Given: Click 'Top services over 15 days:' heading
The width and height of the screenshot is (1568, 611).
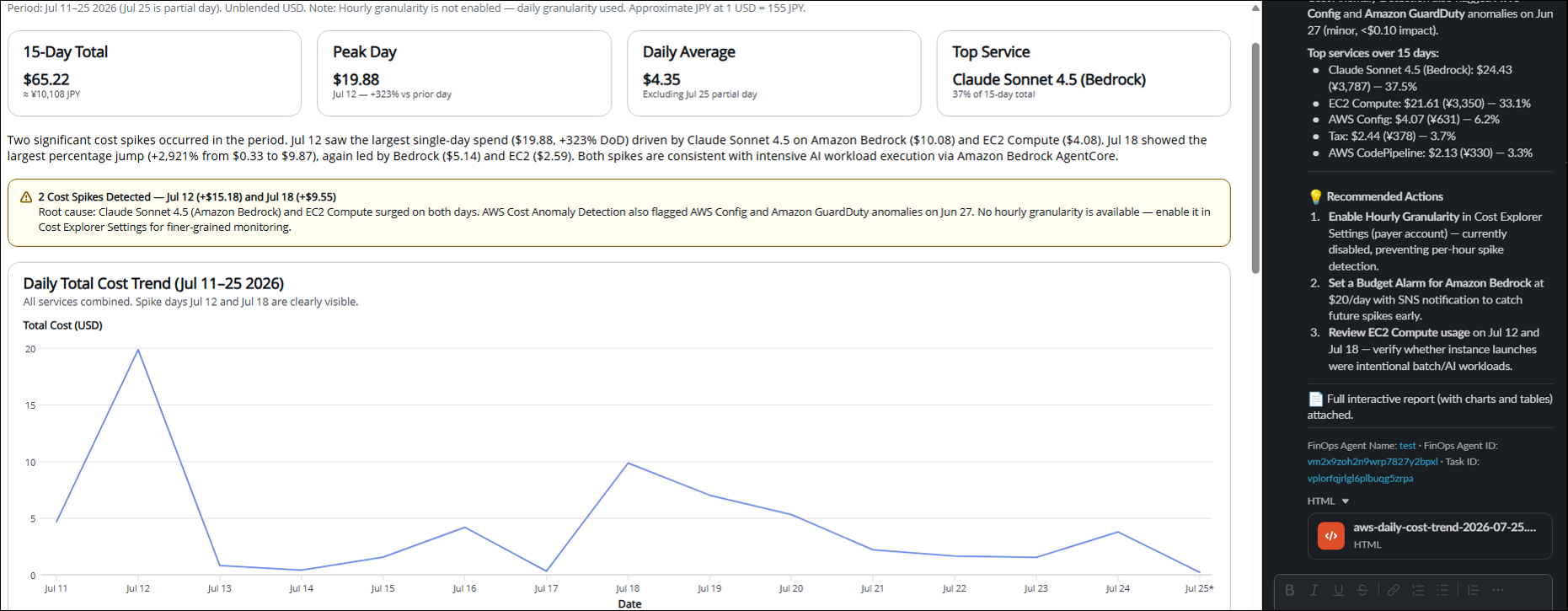Looking at the screenshot, I should (1373, 52).
